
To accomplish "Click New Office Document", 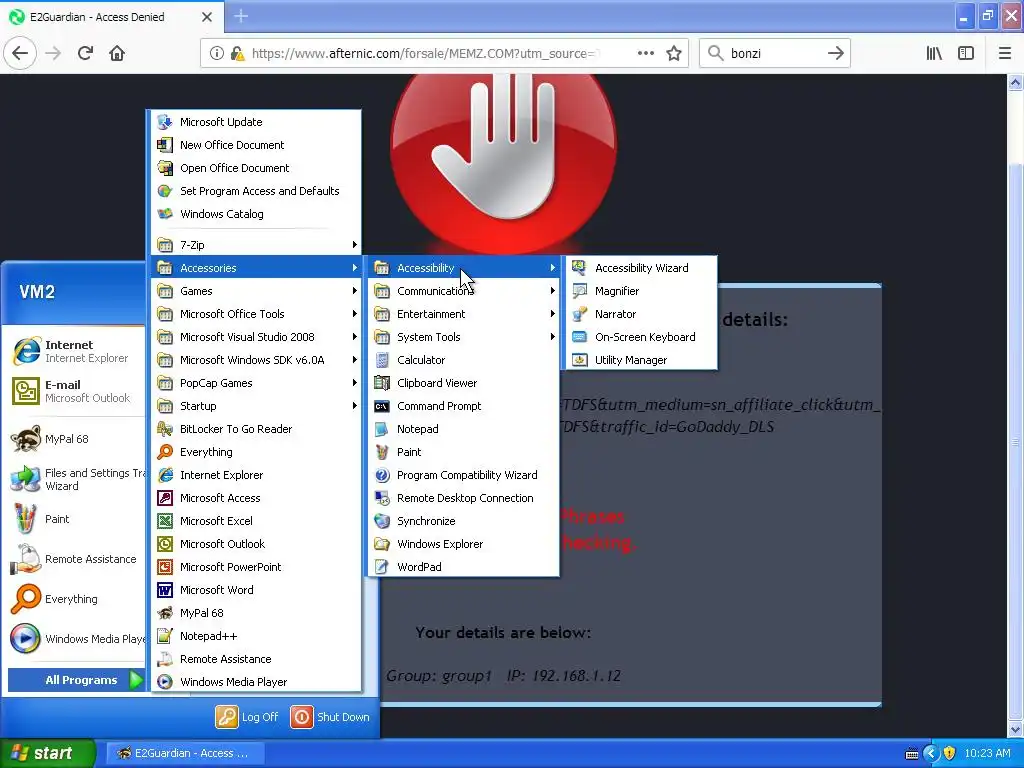I will point(256,145).
